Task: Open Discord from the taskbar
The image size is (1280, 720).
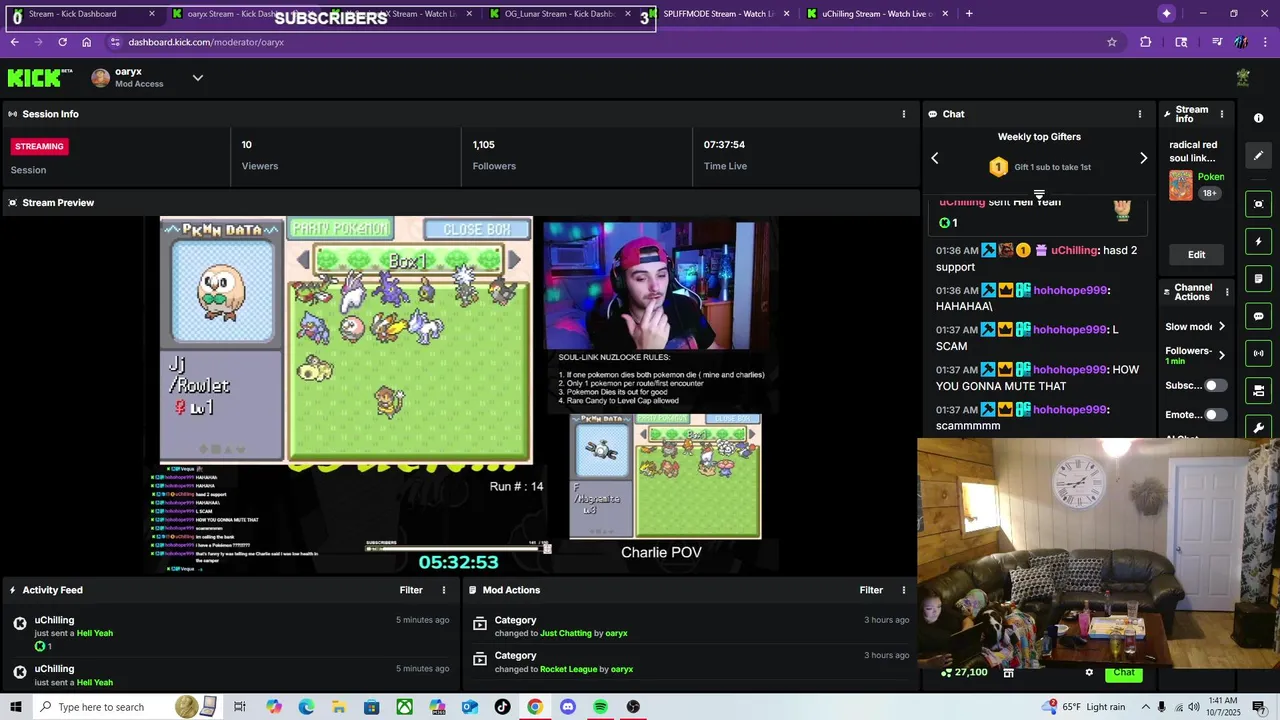Action: pos(568,707)
